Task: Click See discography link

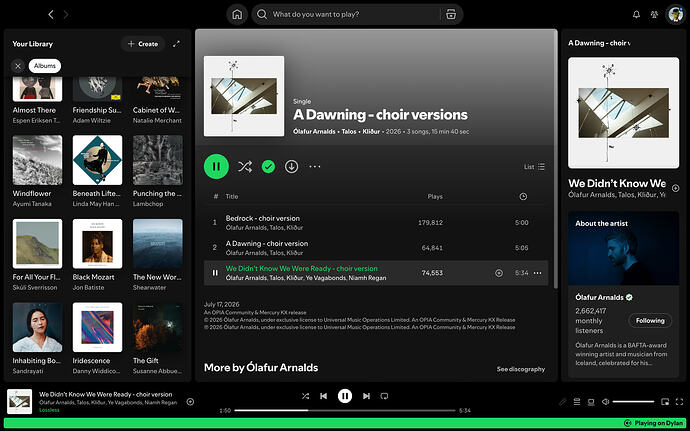Action: [x=521, y=369]
